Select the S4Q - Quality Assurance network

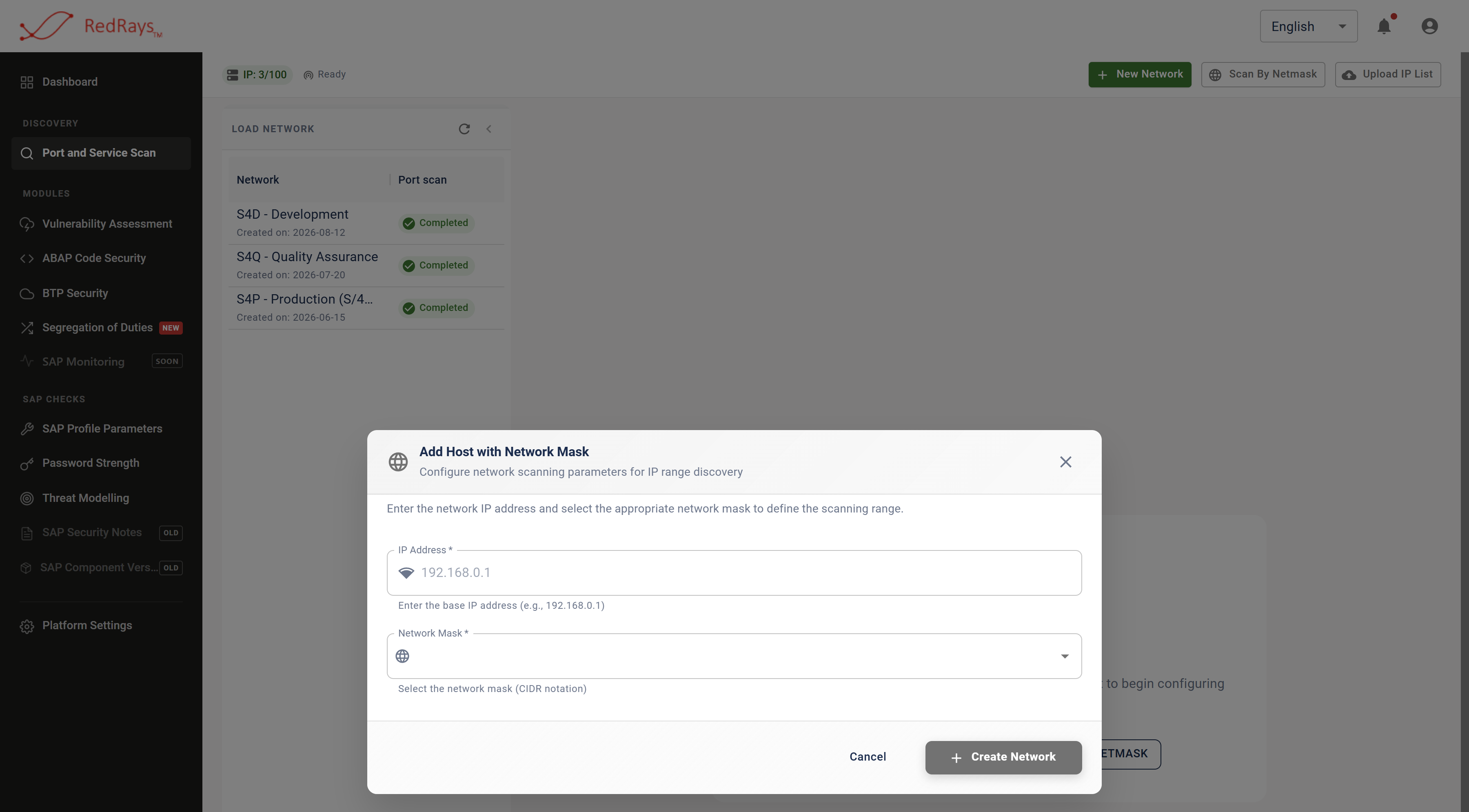pos(366,266)
